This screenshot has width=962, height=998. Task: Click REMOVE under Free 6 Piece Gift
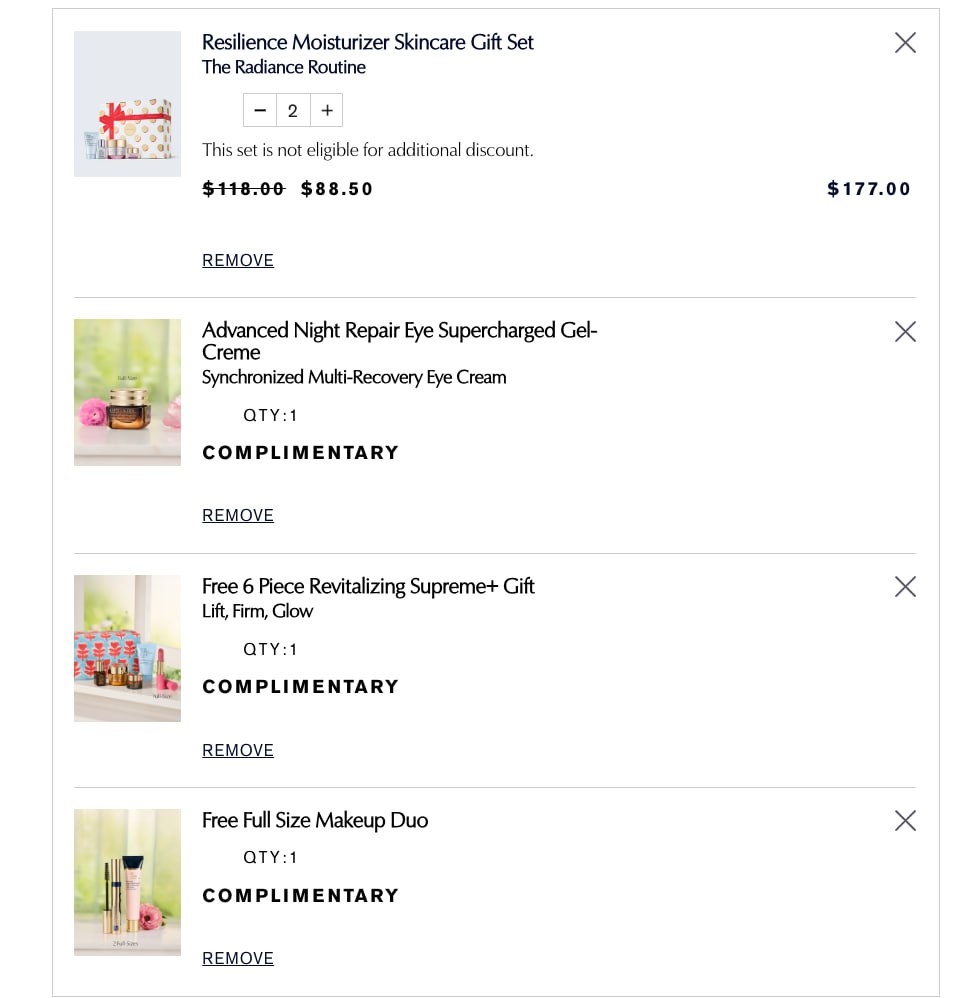point(238,750)
